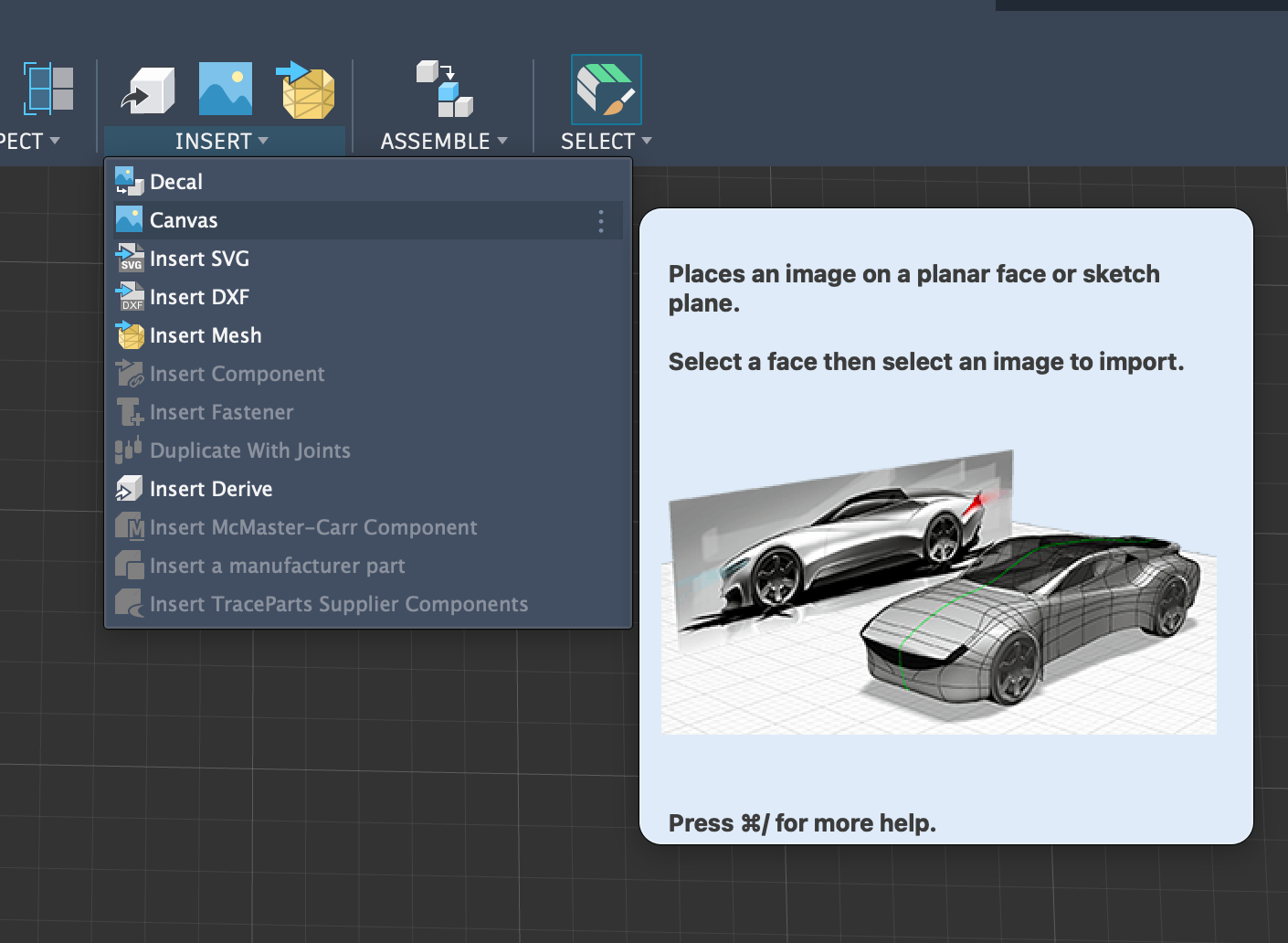Click the Inspect toolbar icon

[x=48, y=89]
